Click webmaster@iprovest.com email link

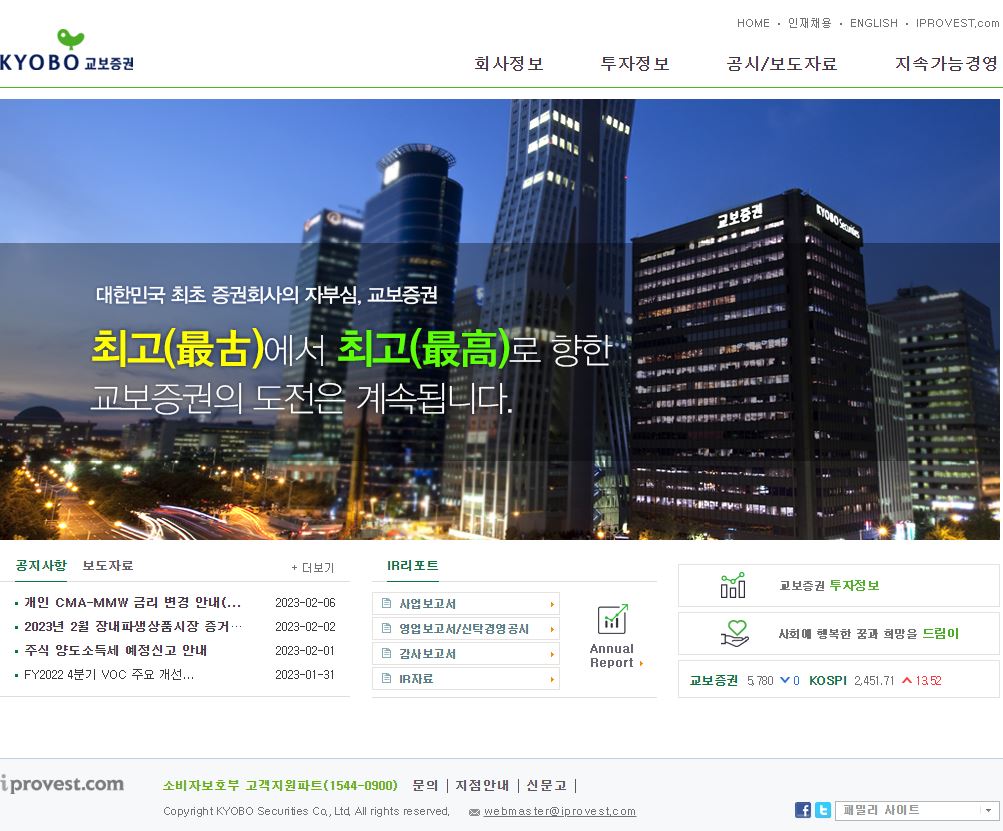point(560,811)
